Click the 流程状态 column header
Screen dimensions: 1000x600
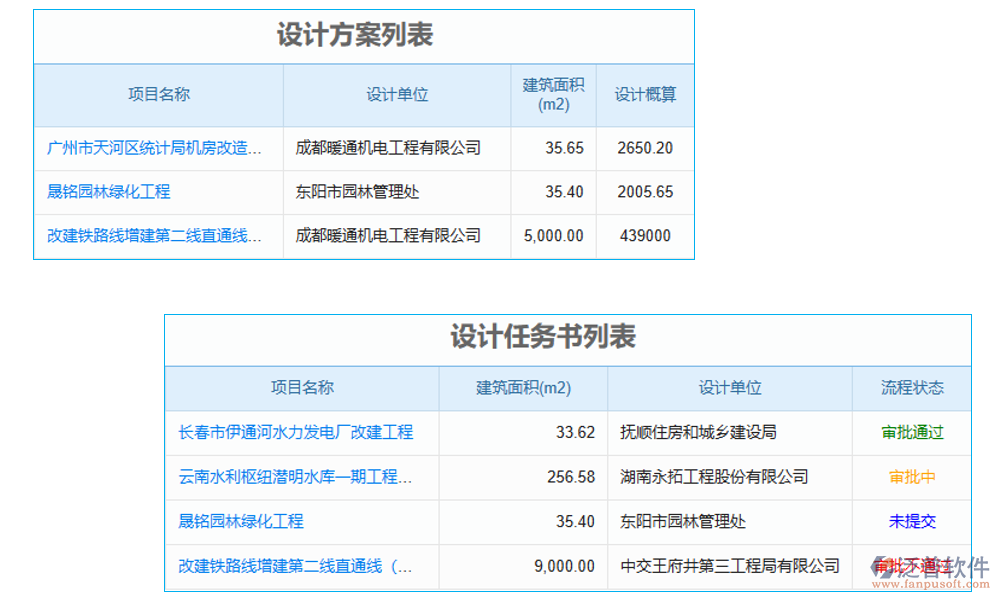tap(916, 390)
